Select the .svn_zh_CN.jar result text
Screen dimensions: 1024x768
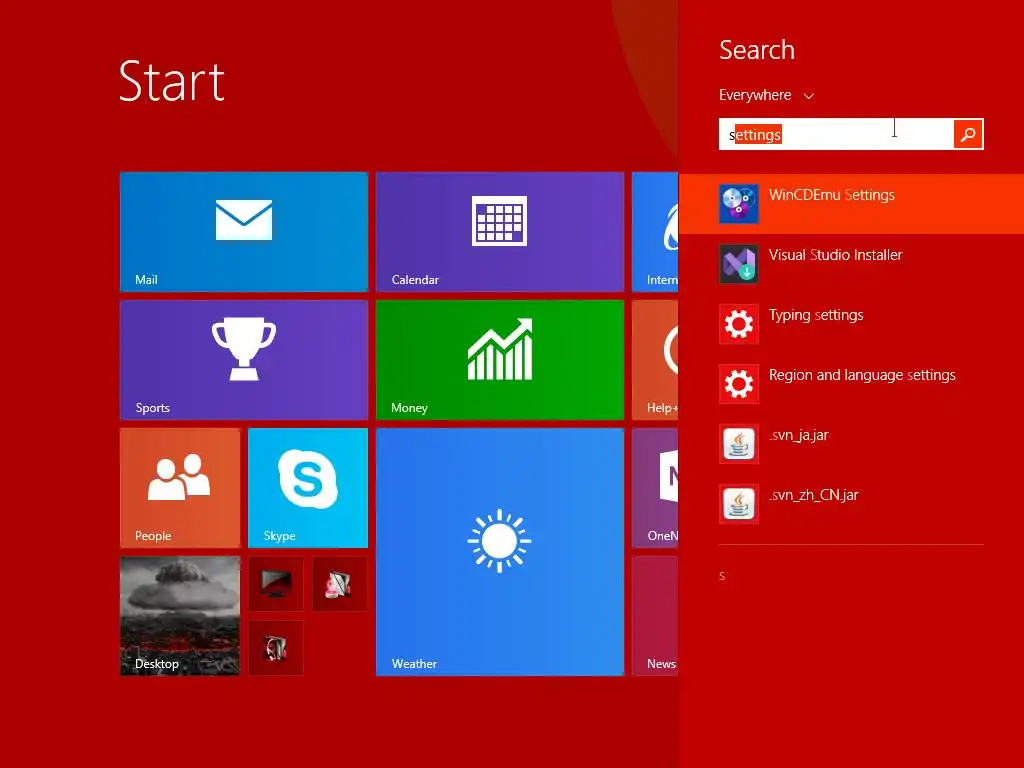[x=814, y=496]
